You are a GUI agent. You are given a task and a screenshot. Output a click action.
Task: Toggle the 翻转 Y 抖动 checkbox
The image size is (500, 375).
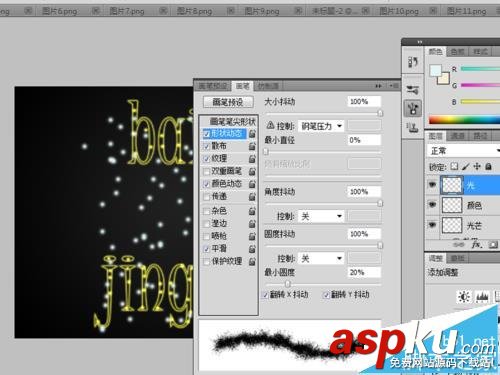click(x=327, y=295)
